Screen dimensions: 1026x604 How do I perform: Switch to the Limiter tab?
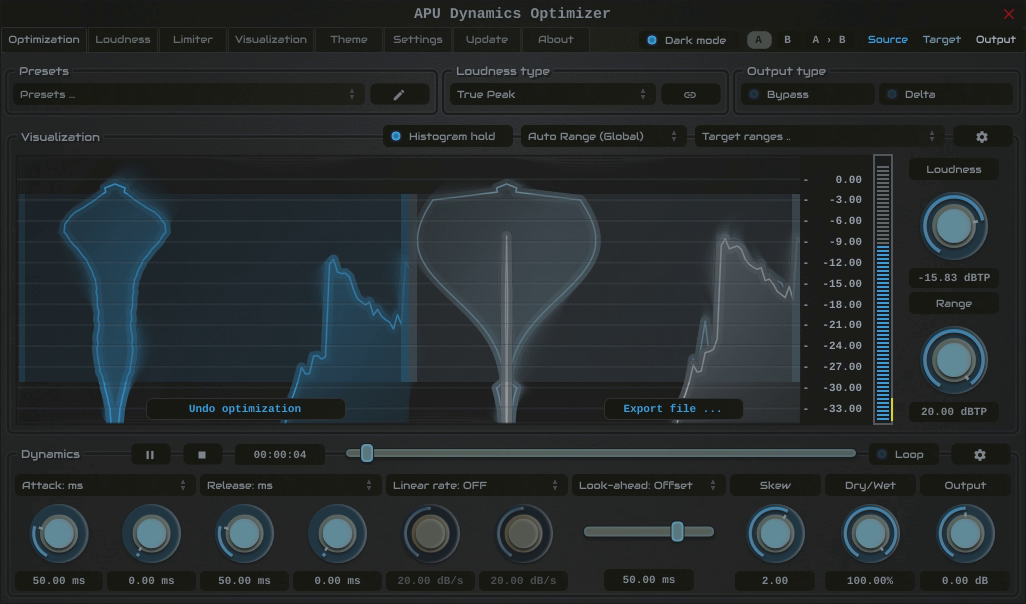click(x=192, y=40)
